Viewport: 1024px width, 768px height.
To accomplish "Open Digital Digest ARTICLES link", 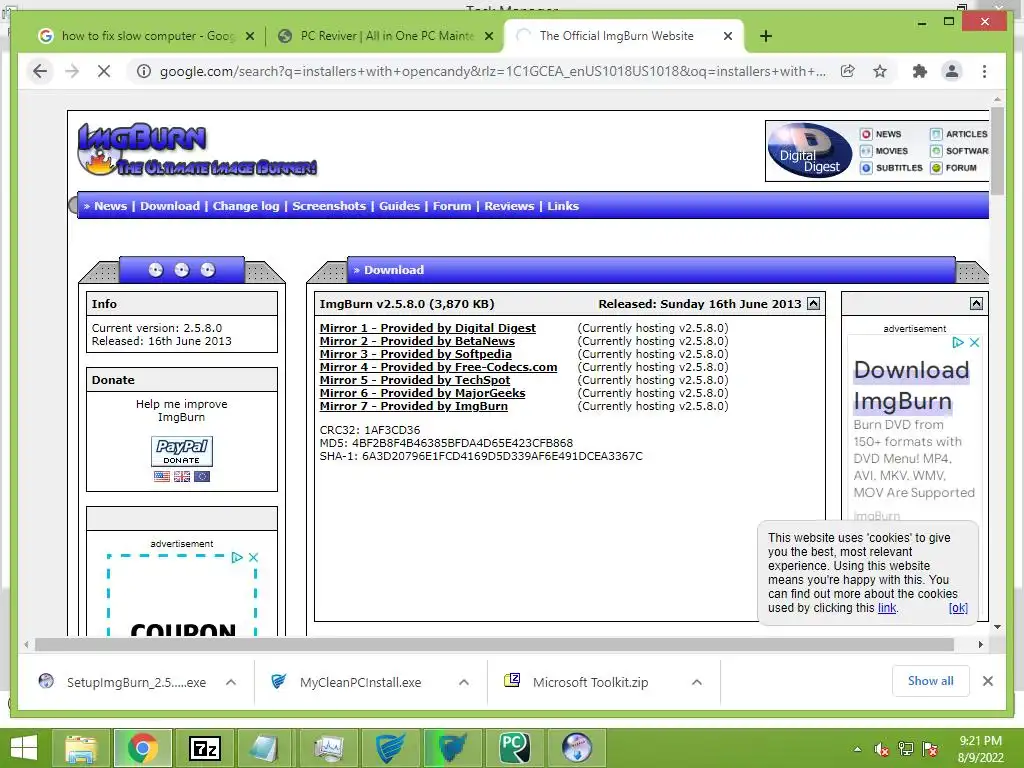I will (x=959, y=134).
